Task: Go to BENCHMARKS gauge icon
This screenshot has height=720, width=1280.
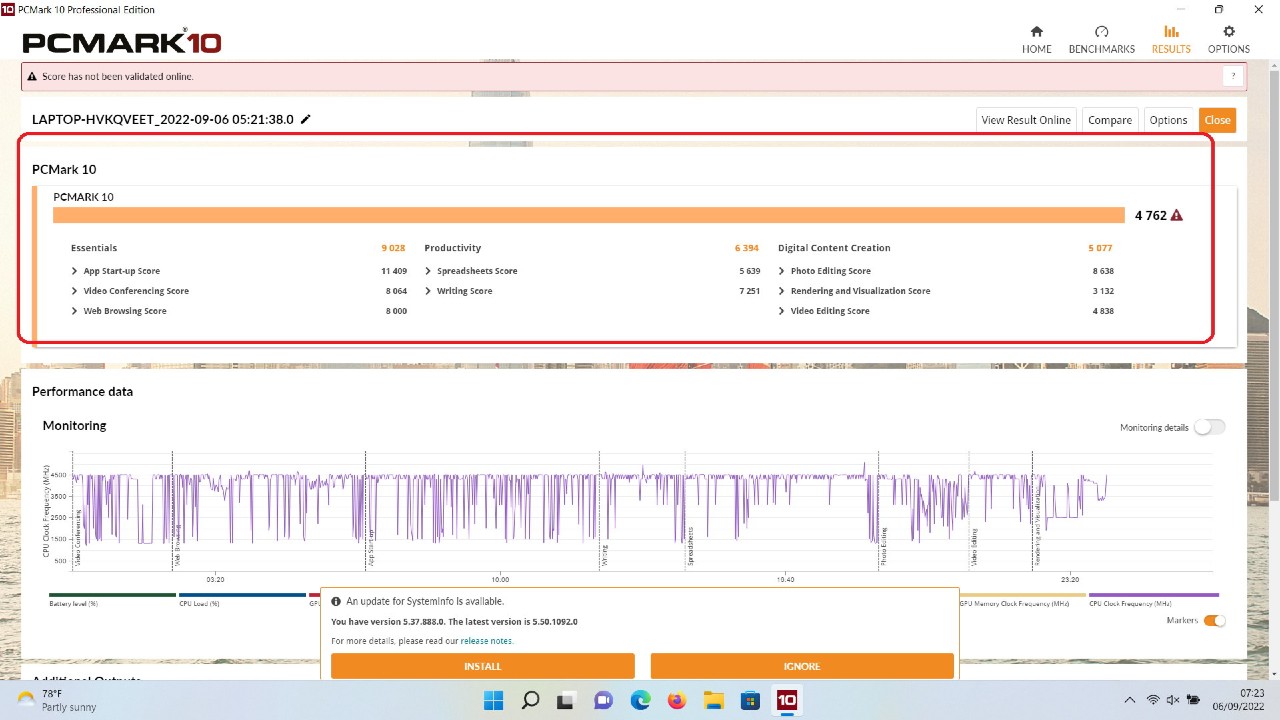Action: [1101, 32]
